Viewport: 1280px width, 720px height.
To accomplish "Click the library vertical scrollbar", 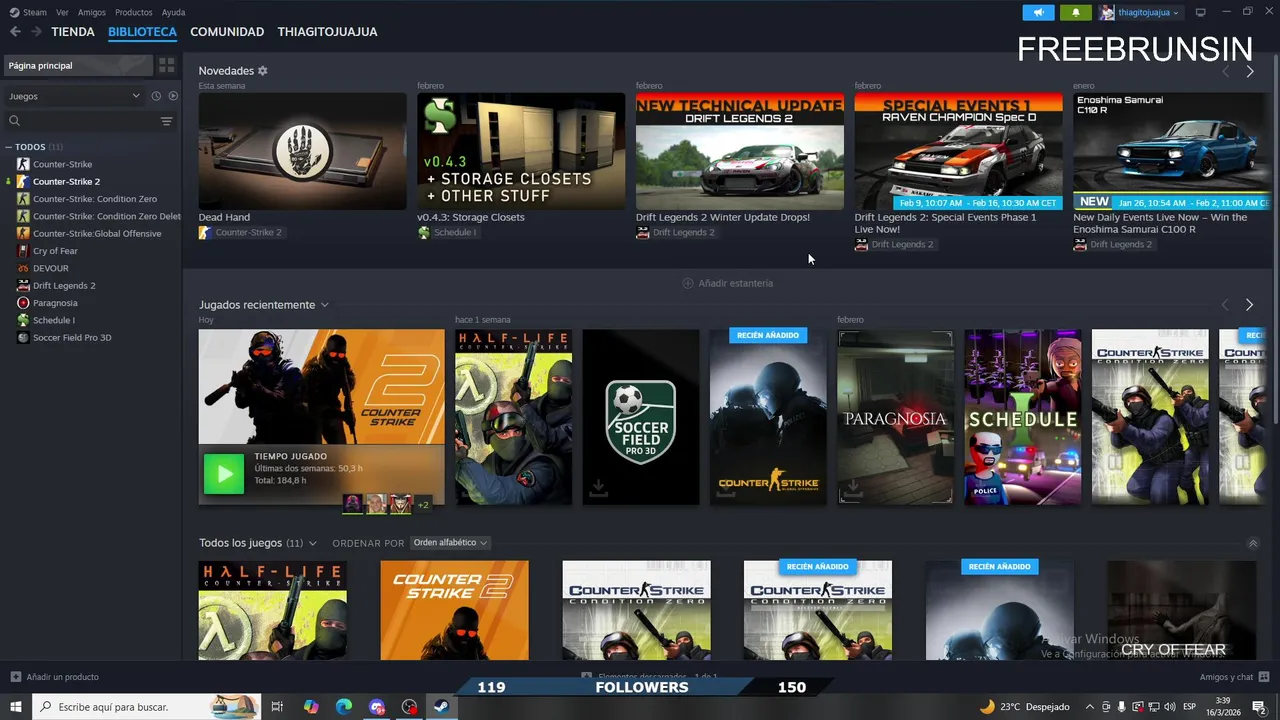I will click(1275, 240).
